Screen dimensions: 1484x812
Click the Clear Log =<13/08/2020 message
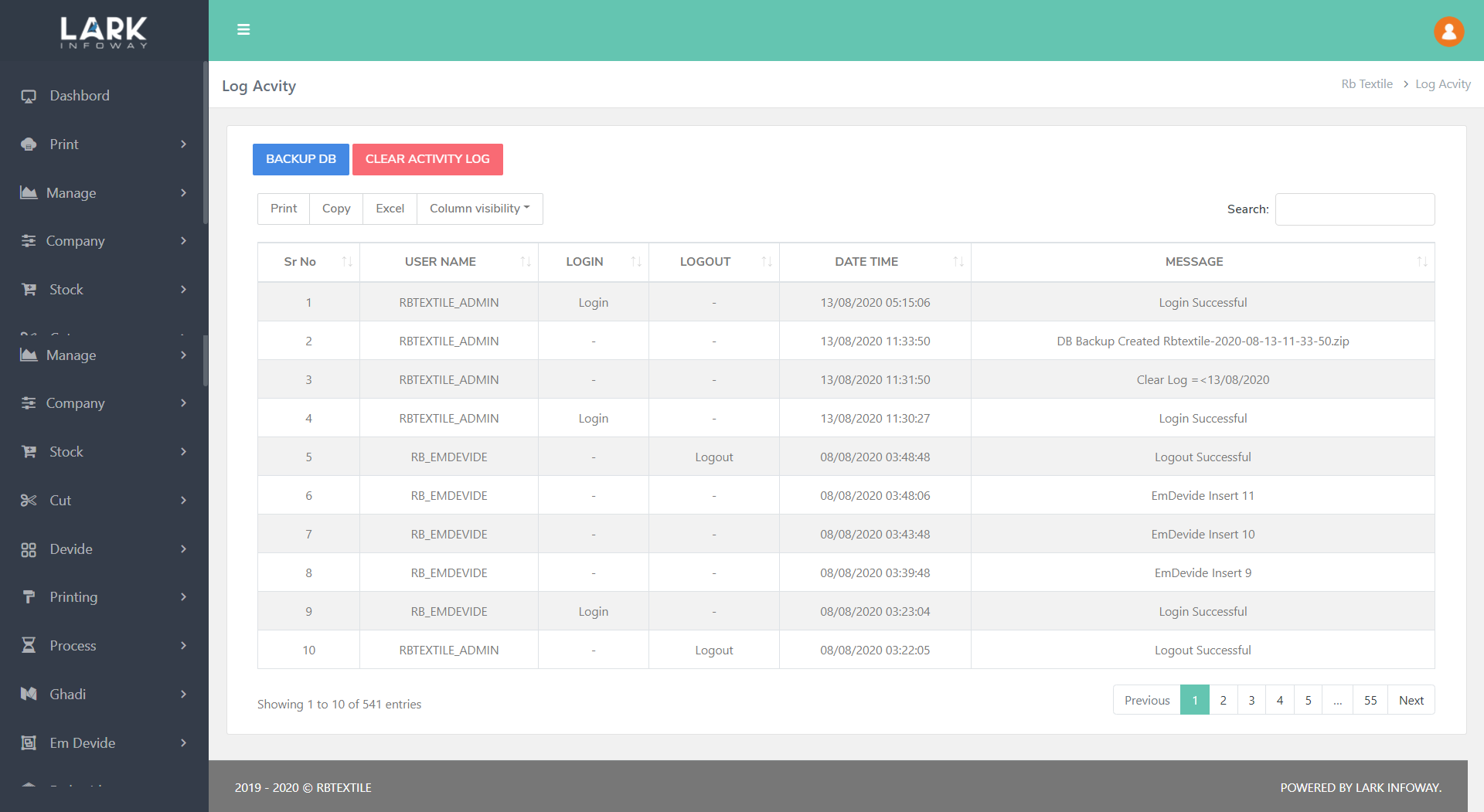click(x=1203, y=379)
